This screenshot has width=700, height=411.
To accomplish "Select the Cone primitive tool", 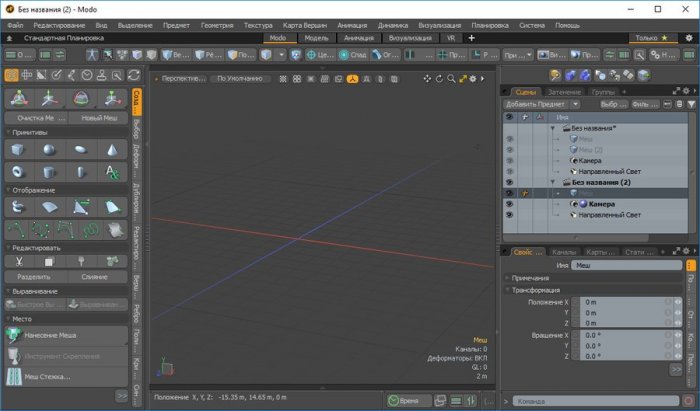I will pyautogui.click(x=112, y=149).
